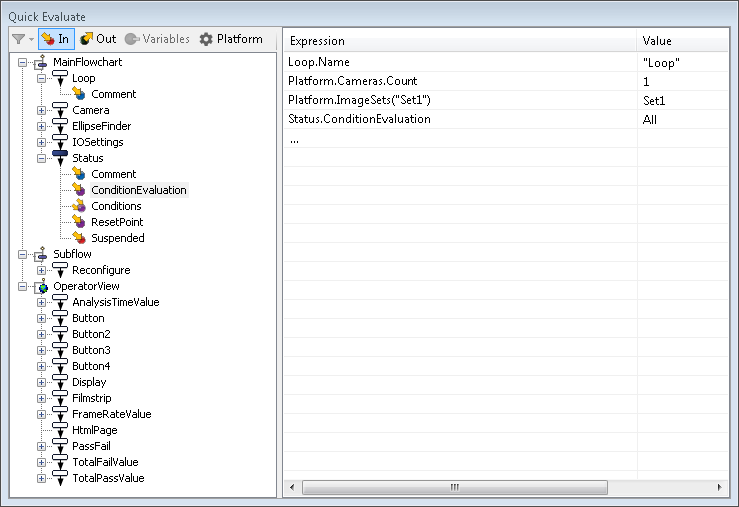Screen dimensions: 739x507
Task: Toggle the Platform filter button
Action: 231,39
